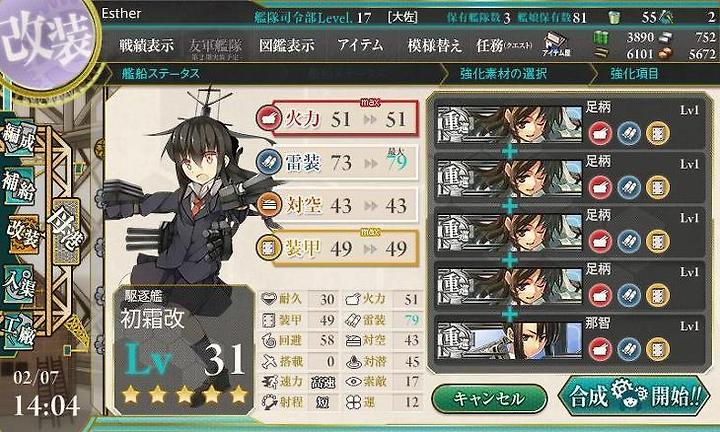The image size is (720, 432).
Task: Click the 雷装 torpedo stat icon
Action: coord(269,162)
